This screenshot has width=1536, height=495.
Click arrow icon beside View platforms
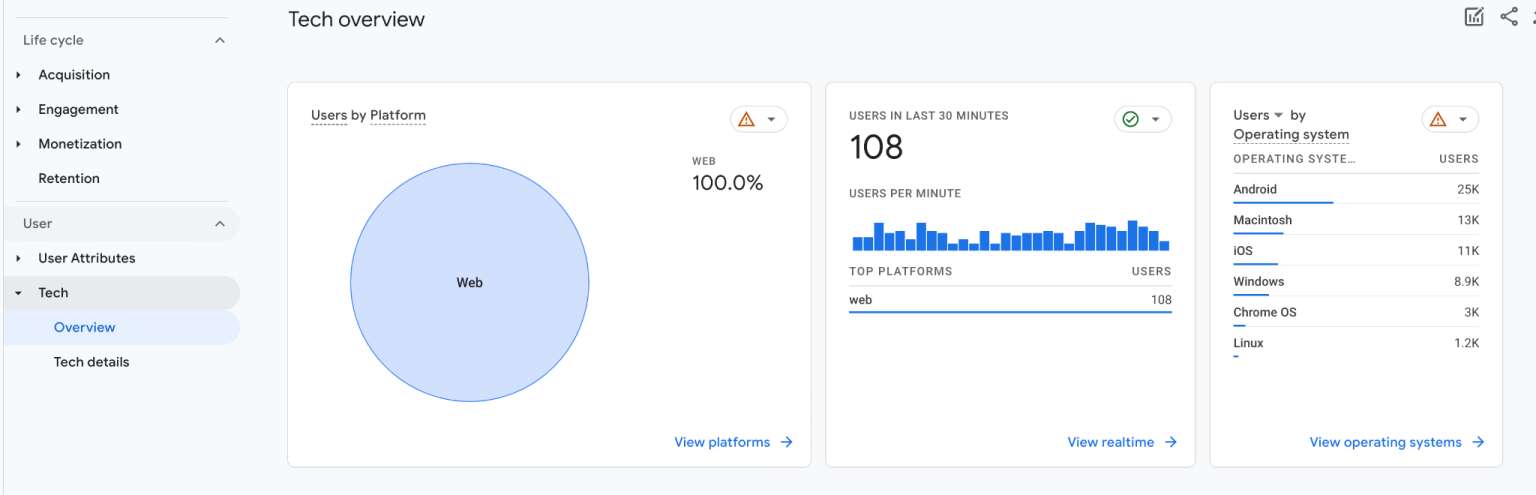(x=787, y=442)
